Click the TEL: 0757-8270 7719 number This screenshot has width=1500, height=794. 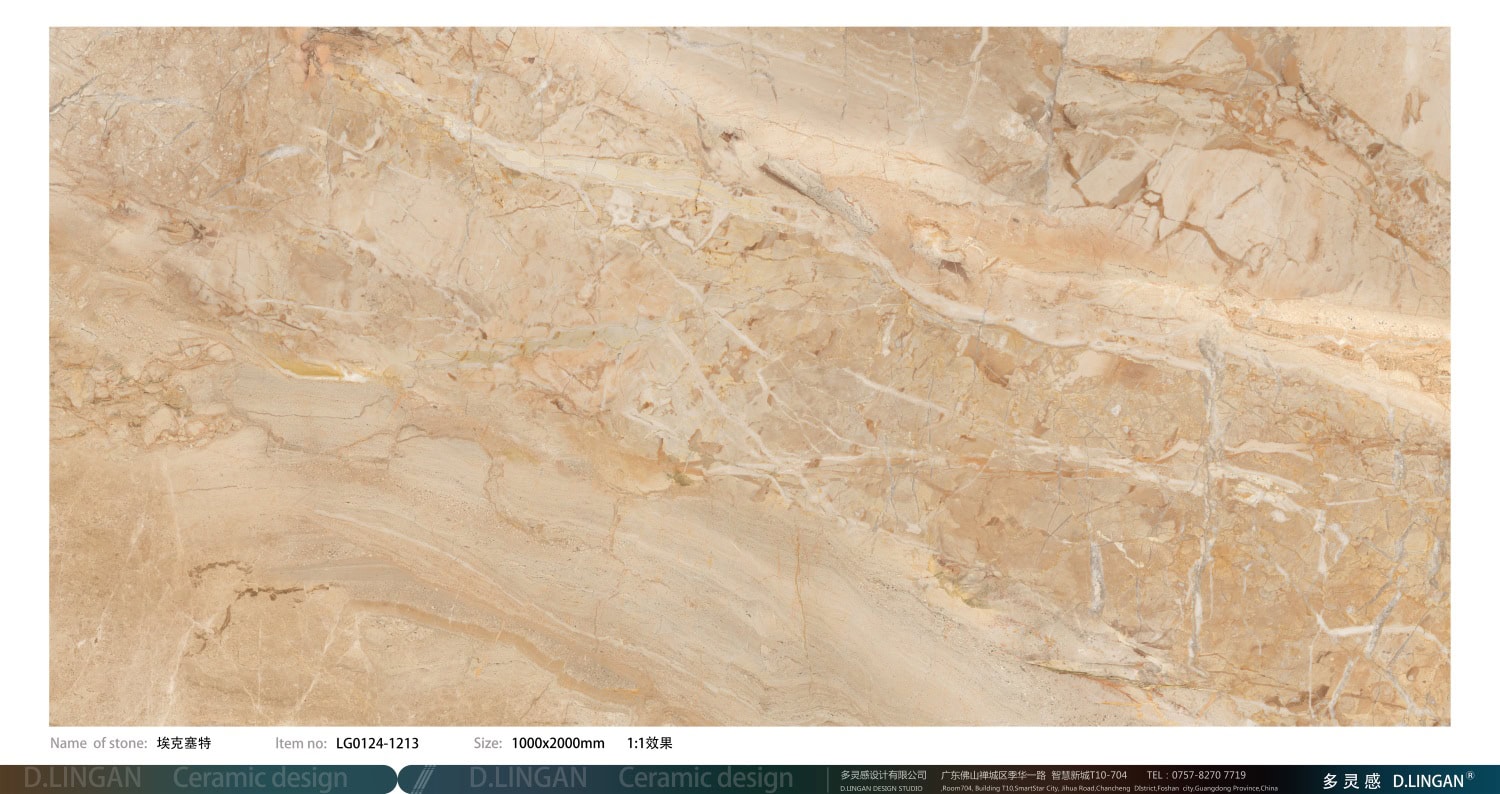click(1196, 775)
